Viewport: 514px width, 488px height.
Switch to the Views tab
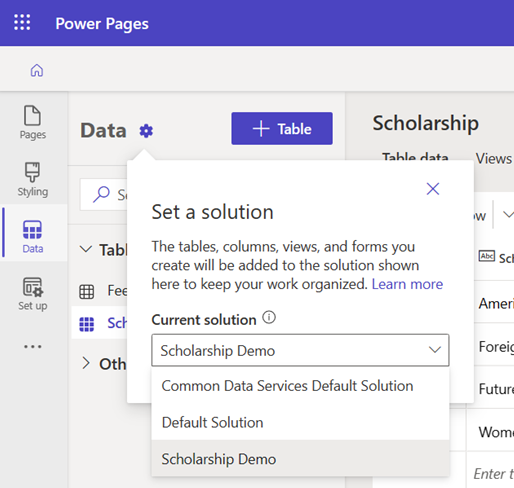point(493,159)
